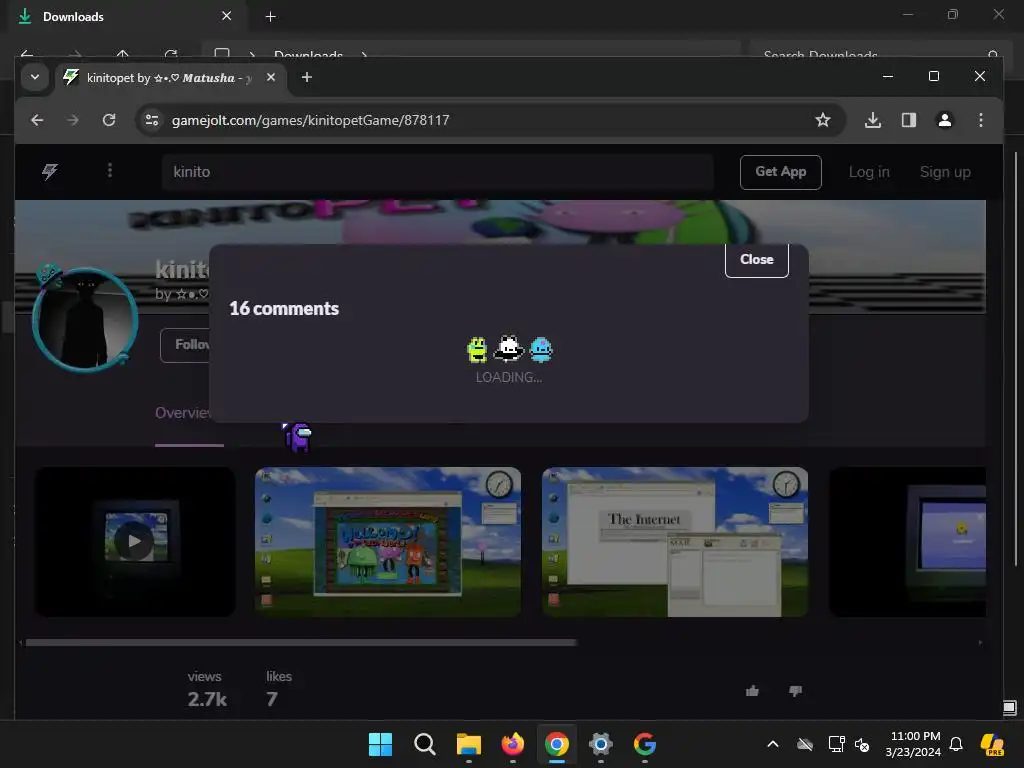Viewport: 1024px width, 768px height.
Task: Close the Downloads tab in File Explorer
Action: tap(227, 16)
